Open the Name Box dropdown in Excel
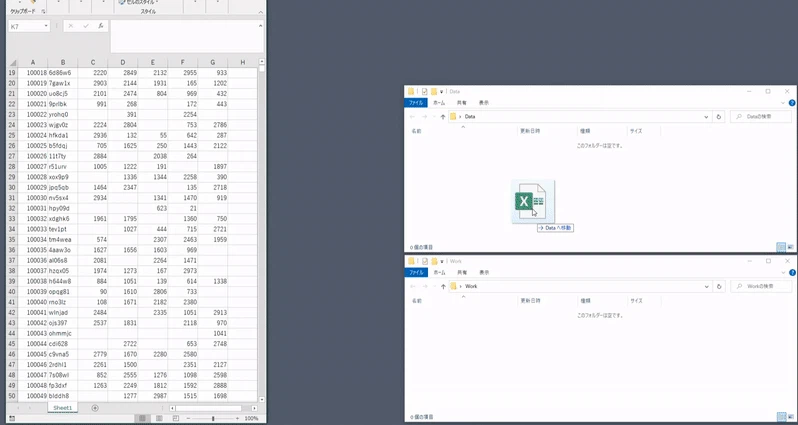This screenshot has height=425, width=798. 46,26
